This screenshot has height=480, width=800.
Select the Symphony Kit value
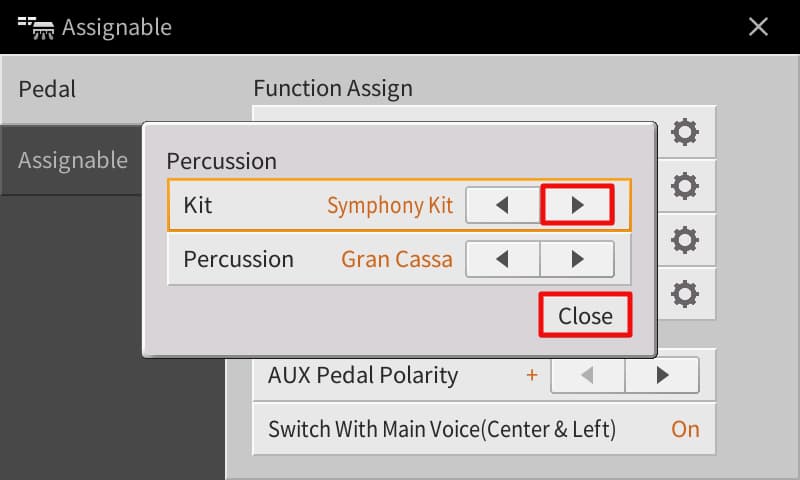tap(390, 206)
